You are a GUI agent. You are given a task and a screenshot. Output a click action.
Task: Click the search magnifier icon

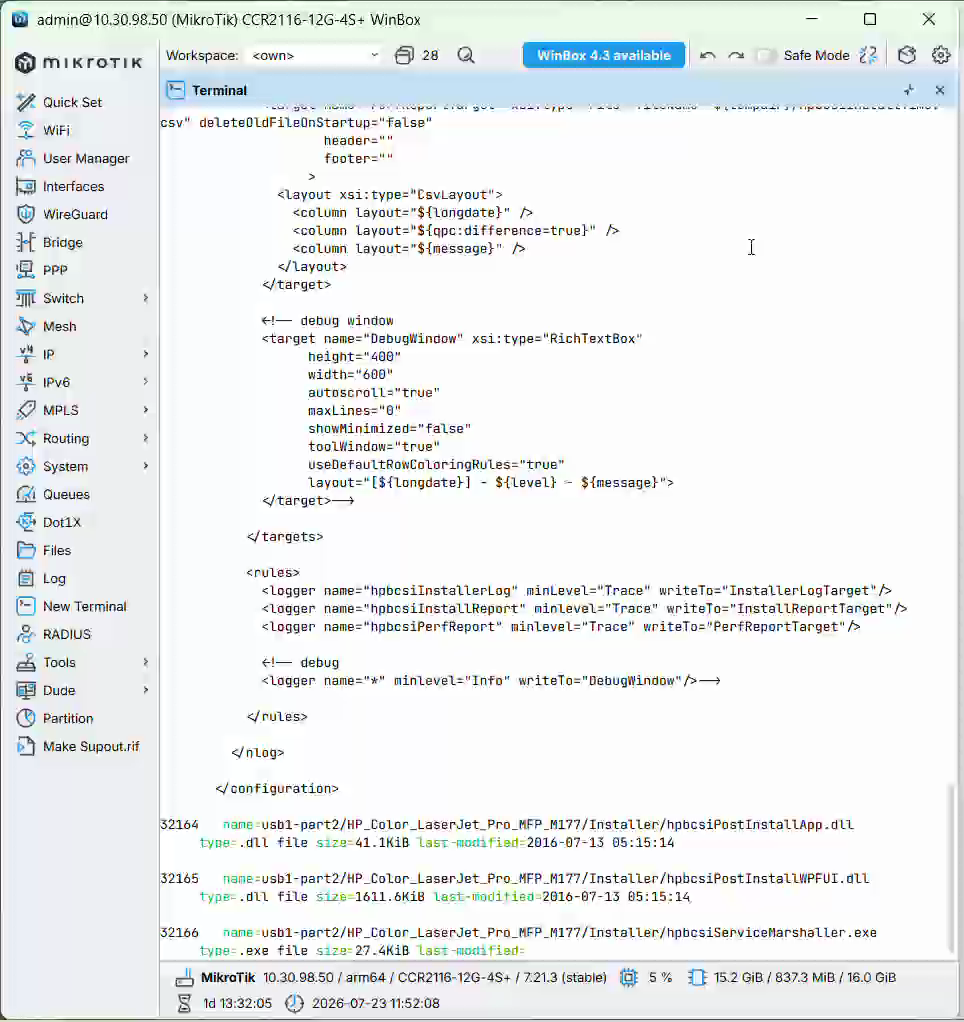coord(466,55)
